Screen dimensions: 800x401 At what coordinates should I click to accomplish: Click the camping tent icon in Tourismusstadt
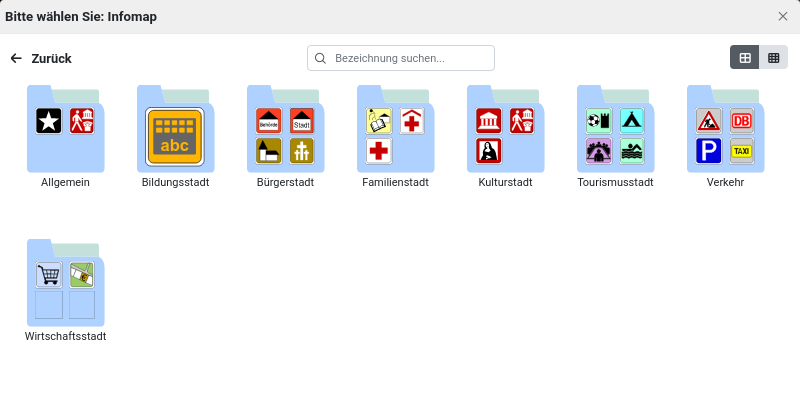632,121
